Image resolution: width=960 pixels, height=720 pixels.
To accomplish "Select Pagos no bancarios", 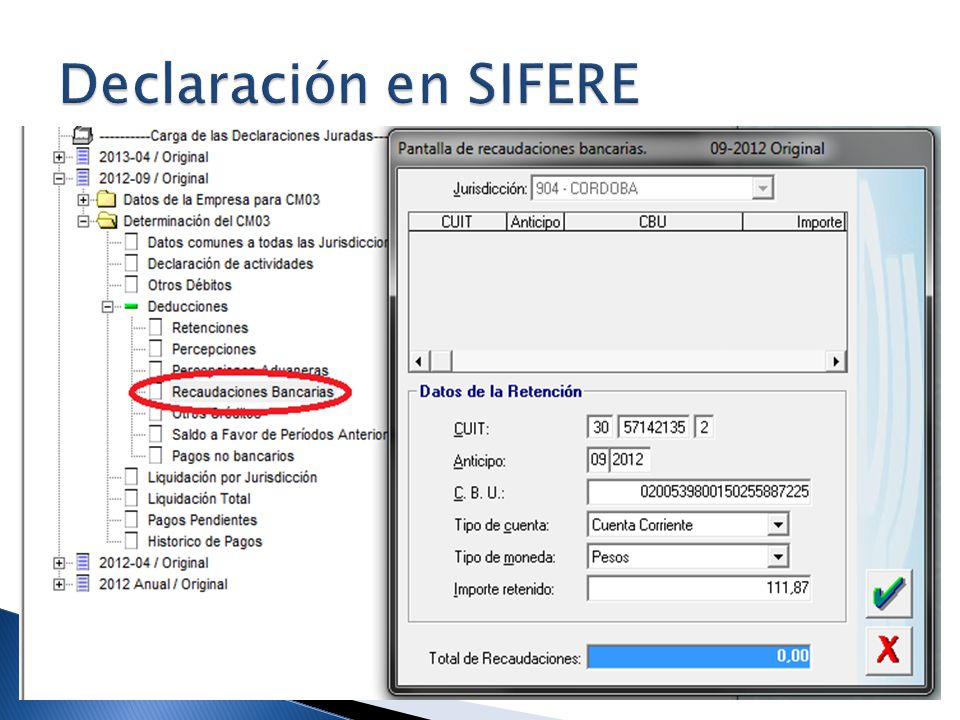I will click(233, 456).
